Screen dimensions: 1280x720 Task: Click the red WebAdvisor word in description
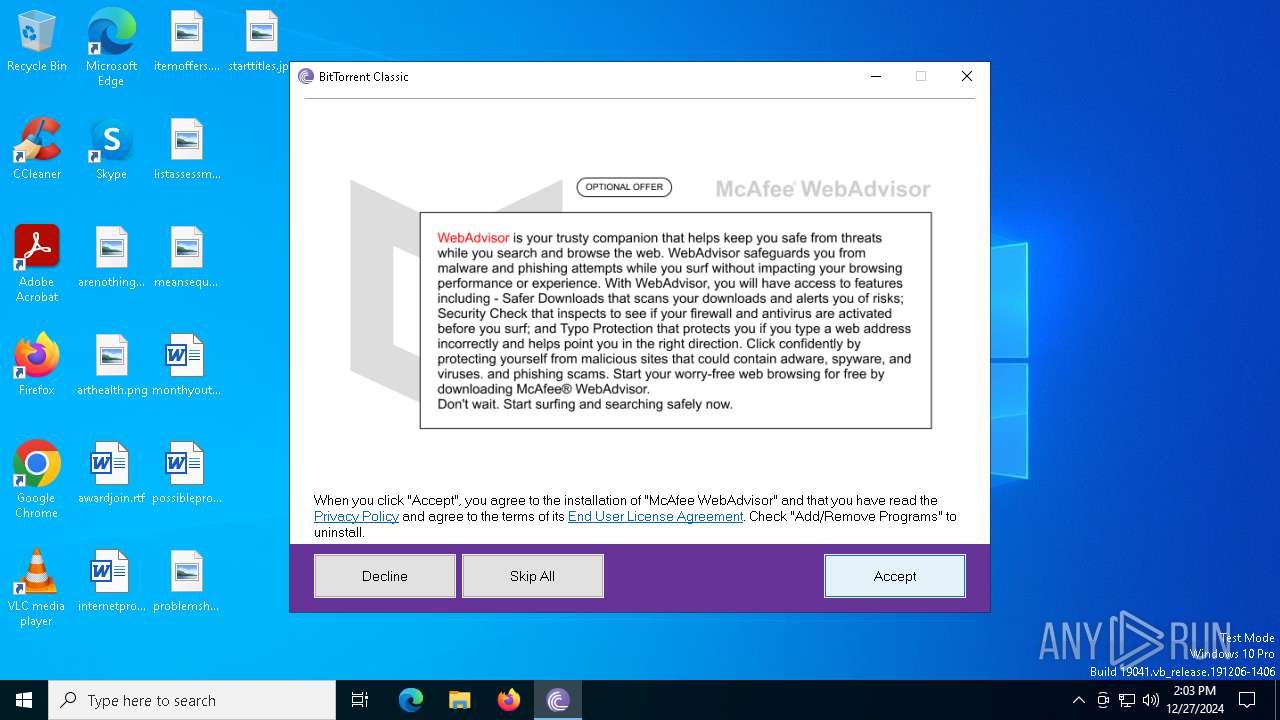[x=473, y=238]
